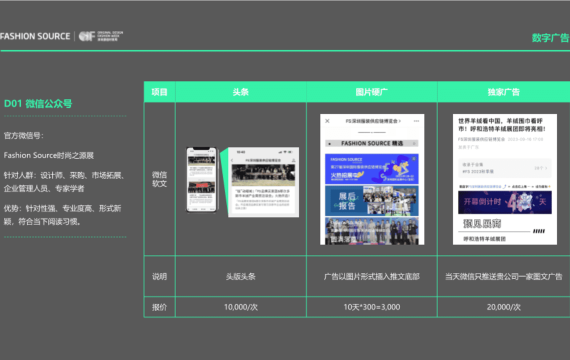The width and height of the screenshot is (570, 360).
Task: Select the 图片硬广 column header
Action: point(372,92)
